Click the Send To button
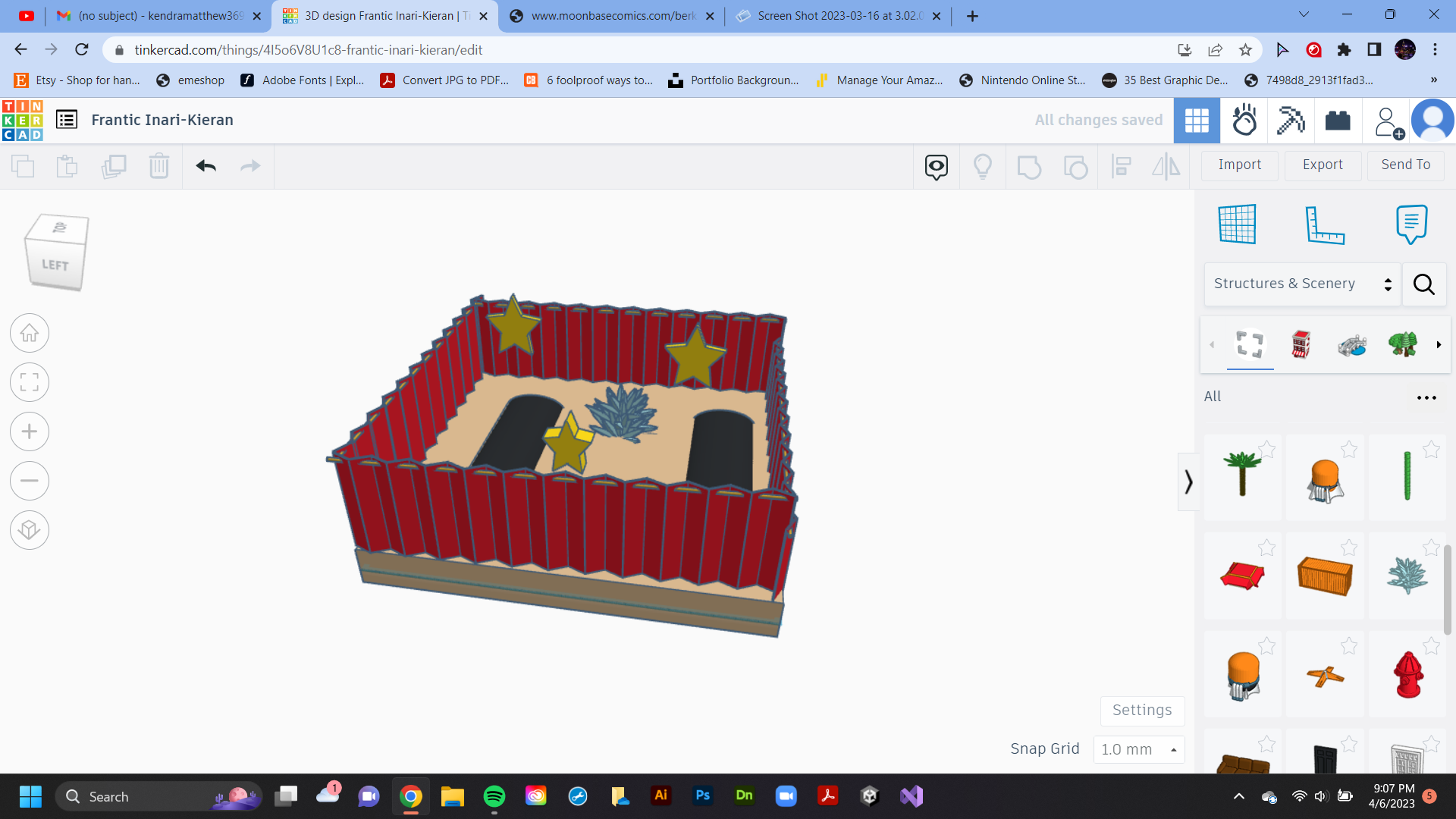1456x819 pixels. click(1406, 165)
